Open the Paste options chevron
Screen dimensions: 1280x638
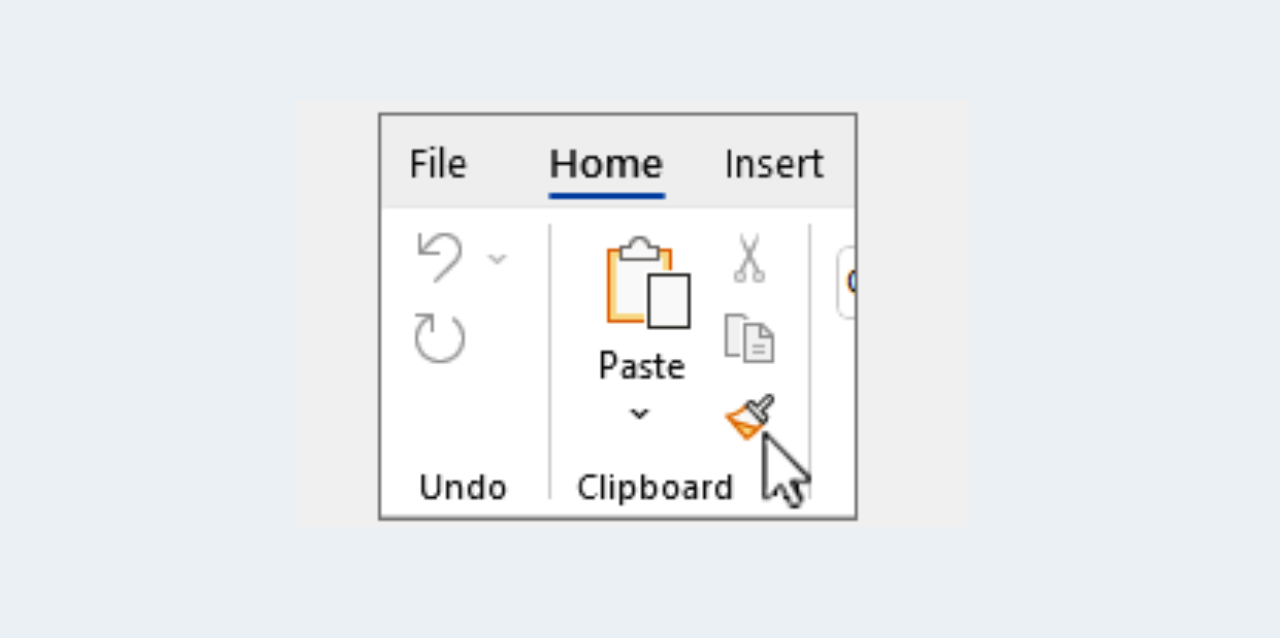point(640,413)
